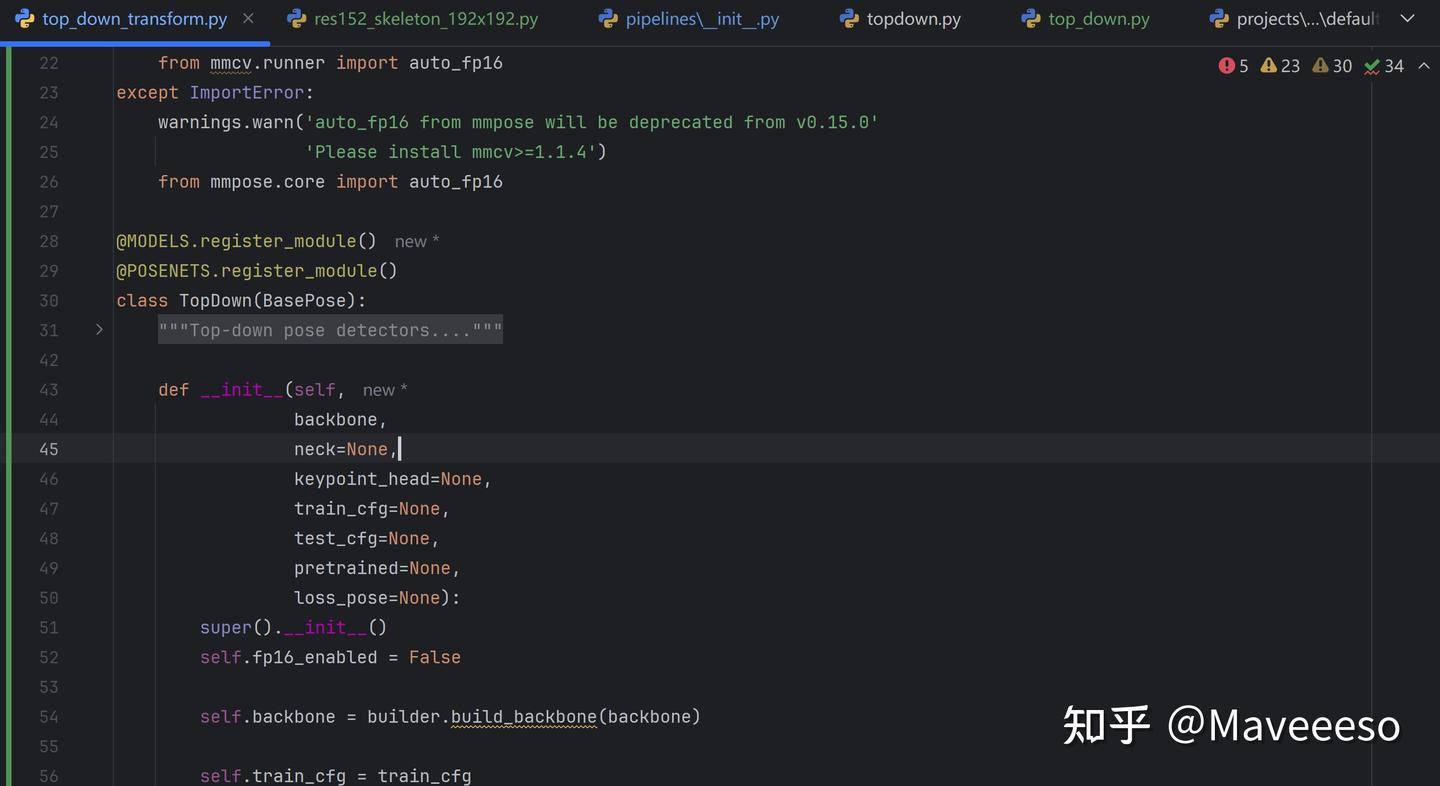Switch to the topdown.py tab
This screenshot has width=1440, height=786.
click(x=913, y=18)
